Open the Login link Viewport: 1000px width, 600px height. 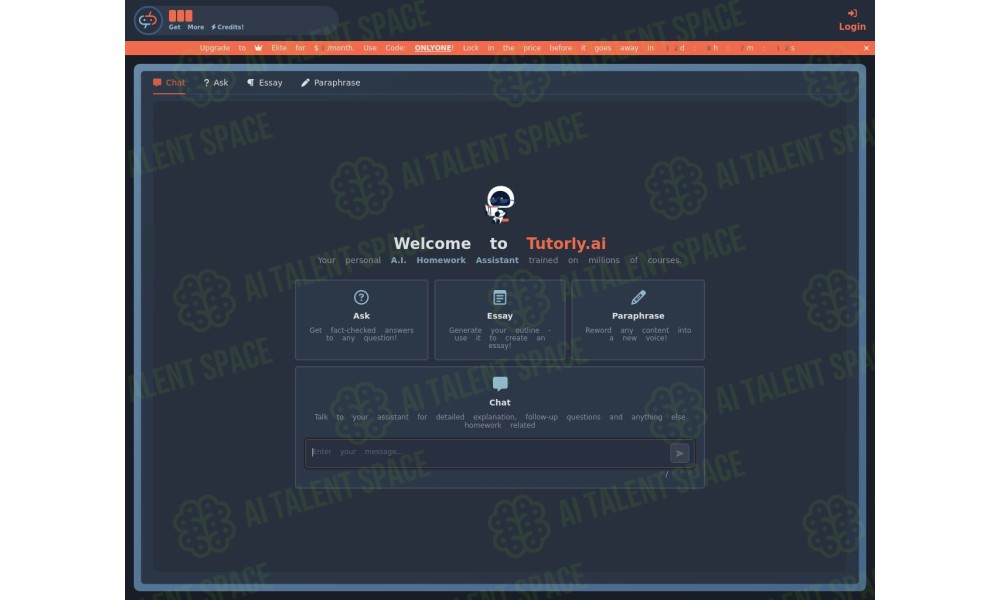pos(852,20)
